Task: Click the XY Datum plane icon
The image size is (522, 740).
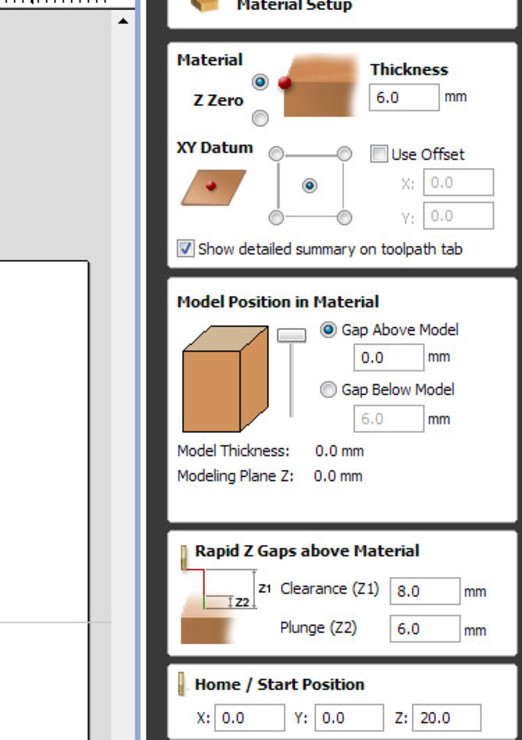Action: [214, 187]
